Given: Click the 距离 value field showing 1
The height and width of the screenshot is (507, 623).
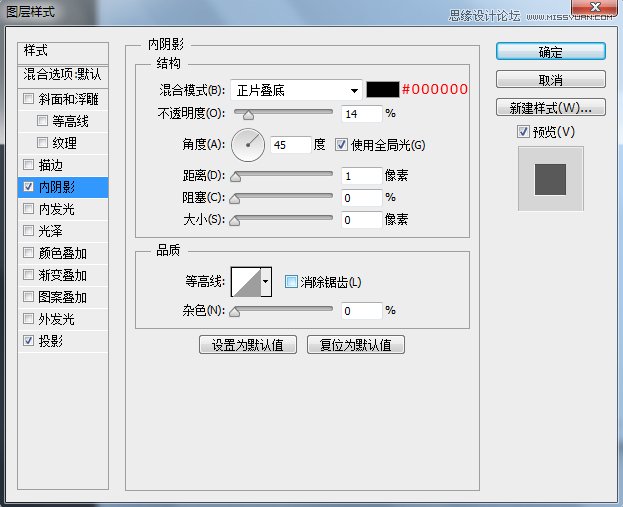Looking at the screenshot, I should (x=362, y=176).
